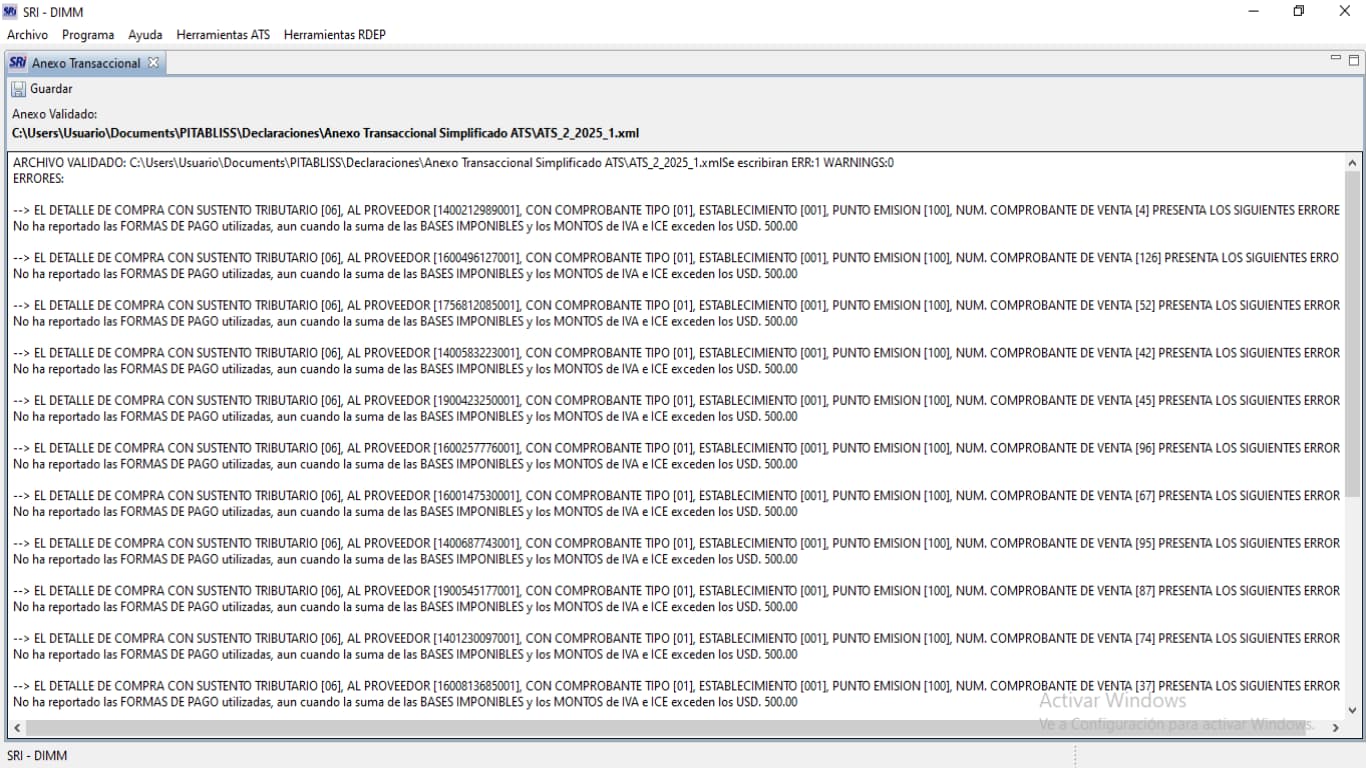Minimize the Anexo Transaccional panel
The image size is (1366, 768).
[x=1336, y=59]
